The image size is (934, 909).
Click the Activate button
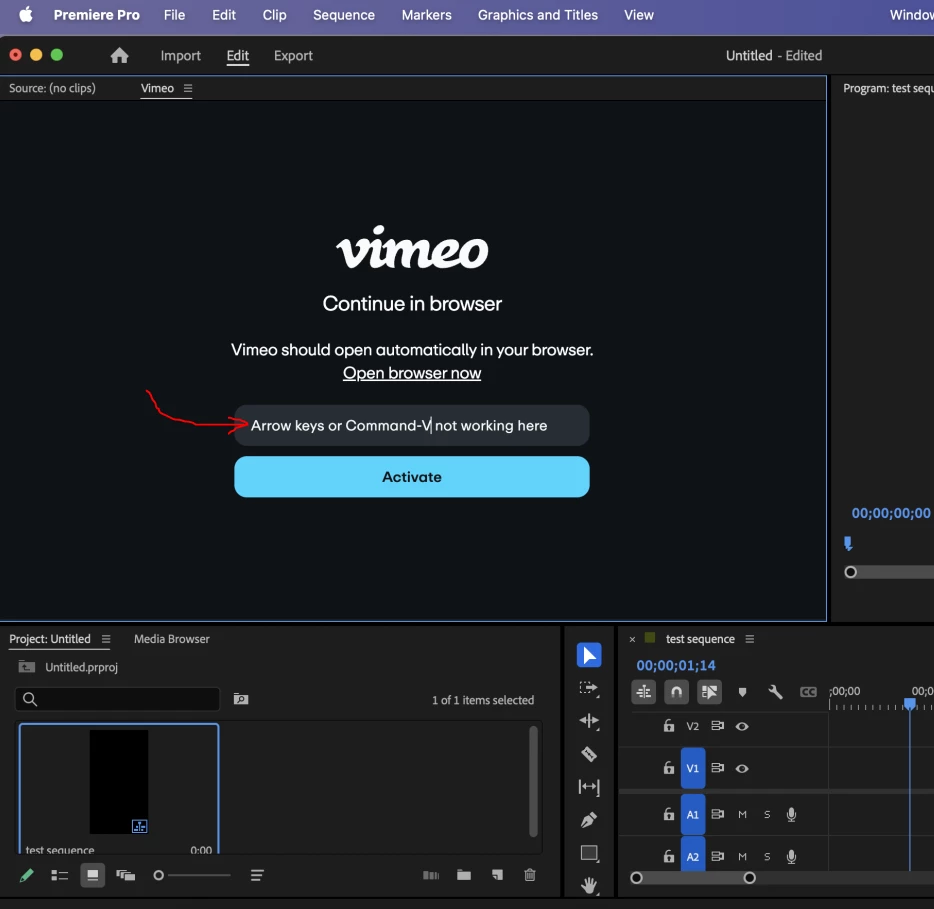(x=412, y=477)
